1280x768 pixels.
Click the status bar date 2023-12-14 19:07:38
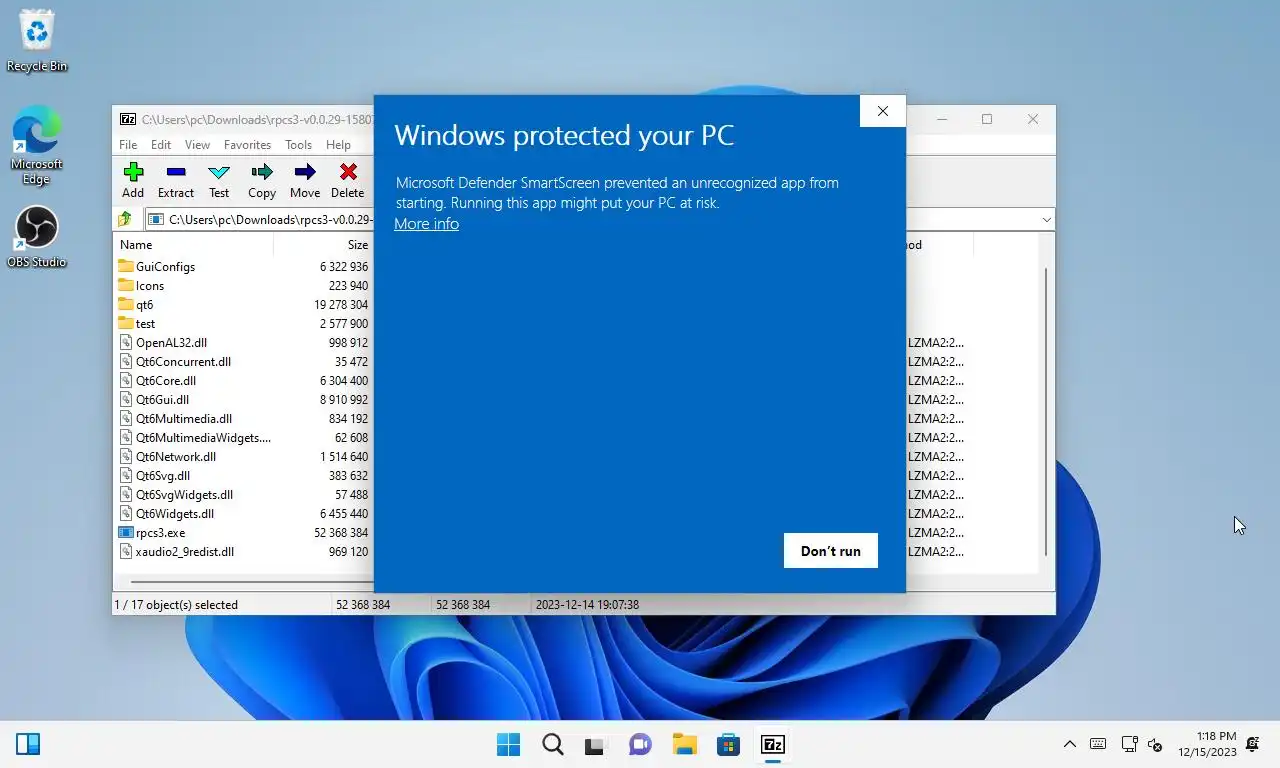click(587, 605)
